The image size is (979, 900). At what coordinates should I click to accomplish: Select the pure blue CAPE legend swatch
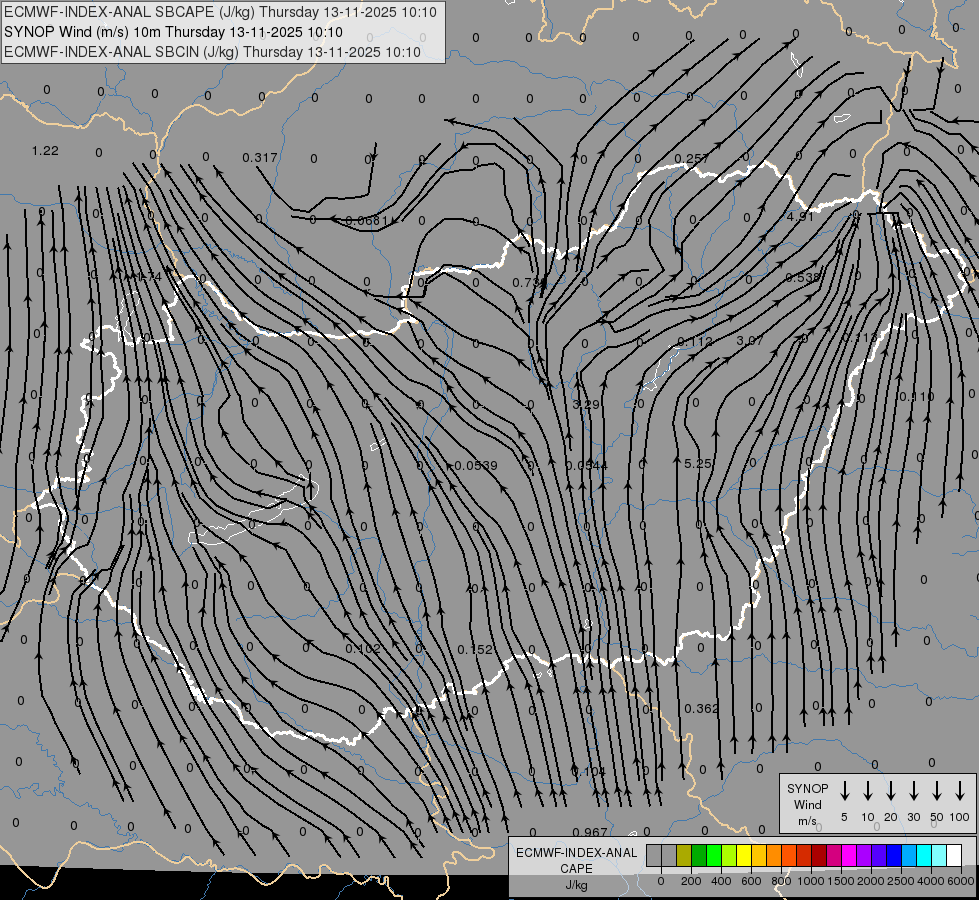click(894, 855)
